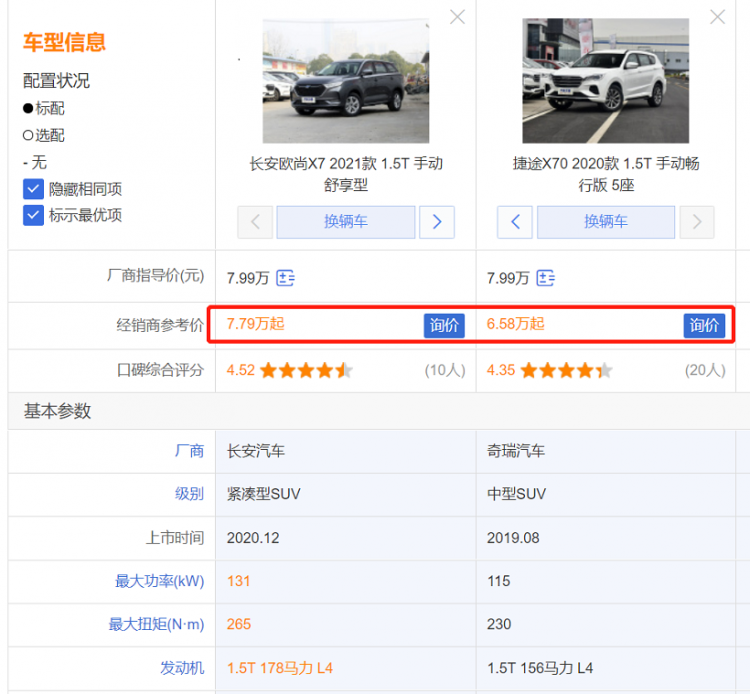Click 询价 button for 6.58万起

[x=704, y=325]
